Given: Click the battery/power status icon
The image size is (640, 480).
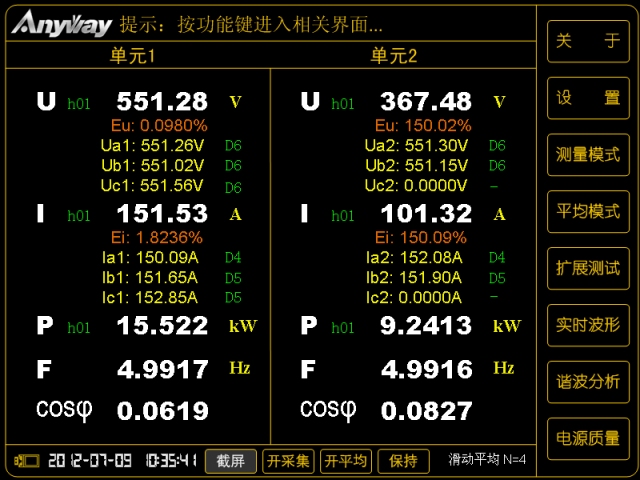Looking at the screenshot, I should coord(25,461).
